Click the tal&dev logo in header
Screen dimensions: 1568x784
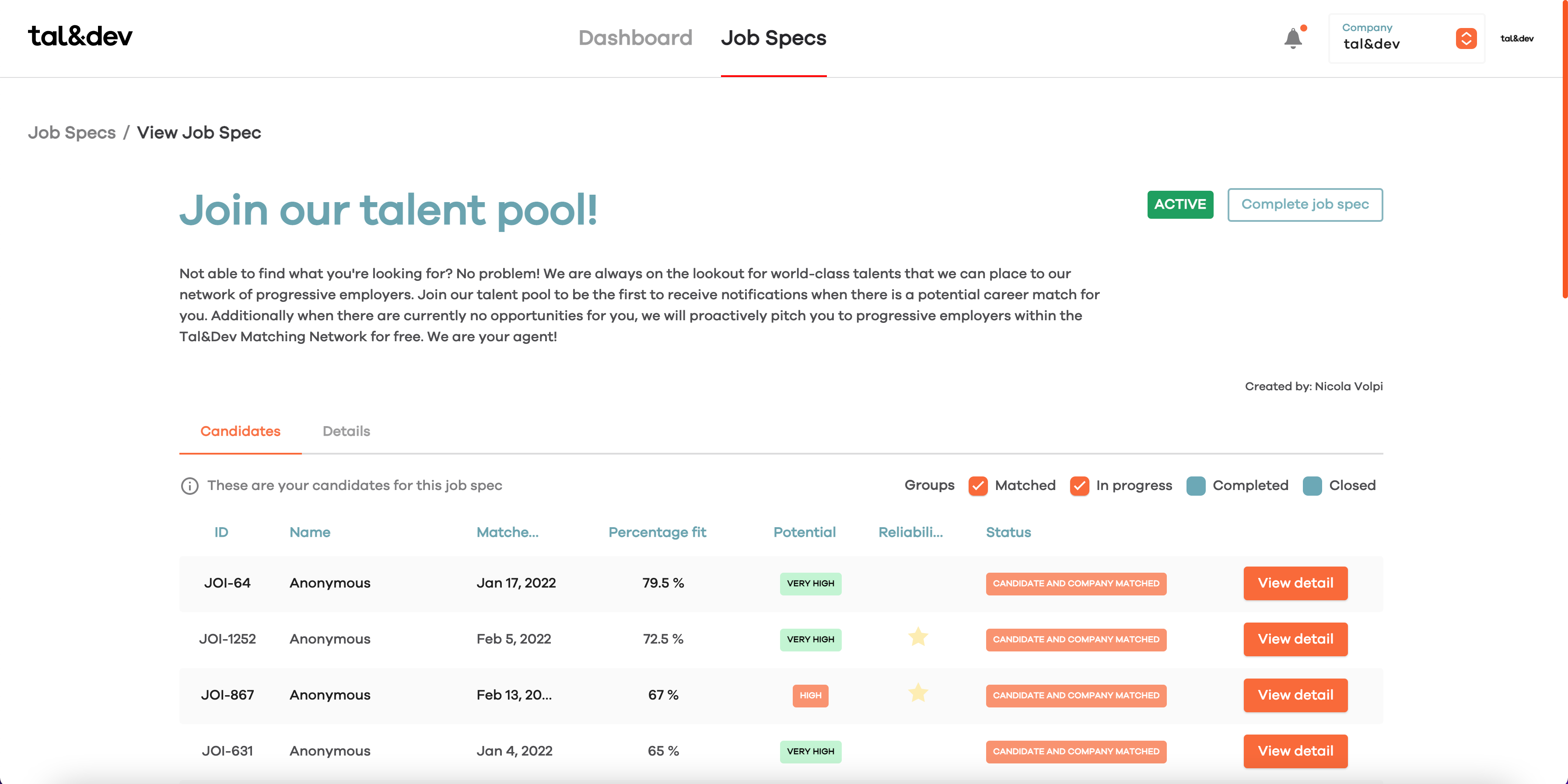tap(80, 36)
